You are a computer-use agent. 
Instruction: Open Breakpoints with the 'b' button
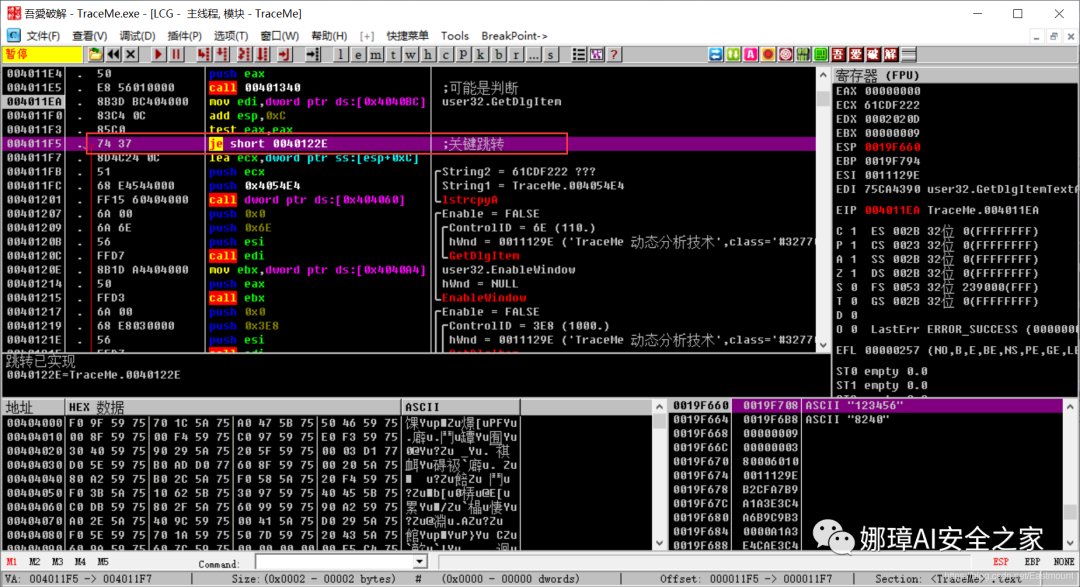point(499,54)
